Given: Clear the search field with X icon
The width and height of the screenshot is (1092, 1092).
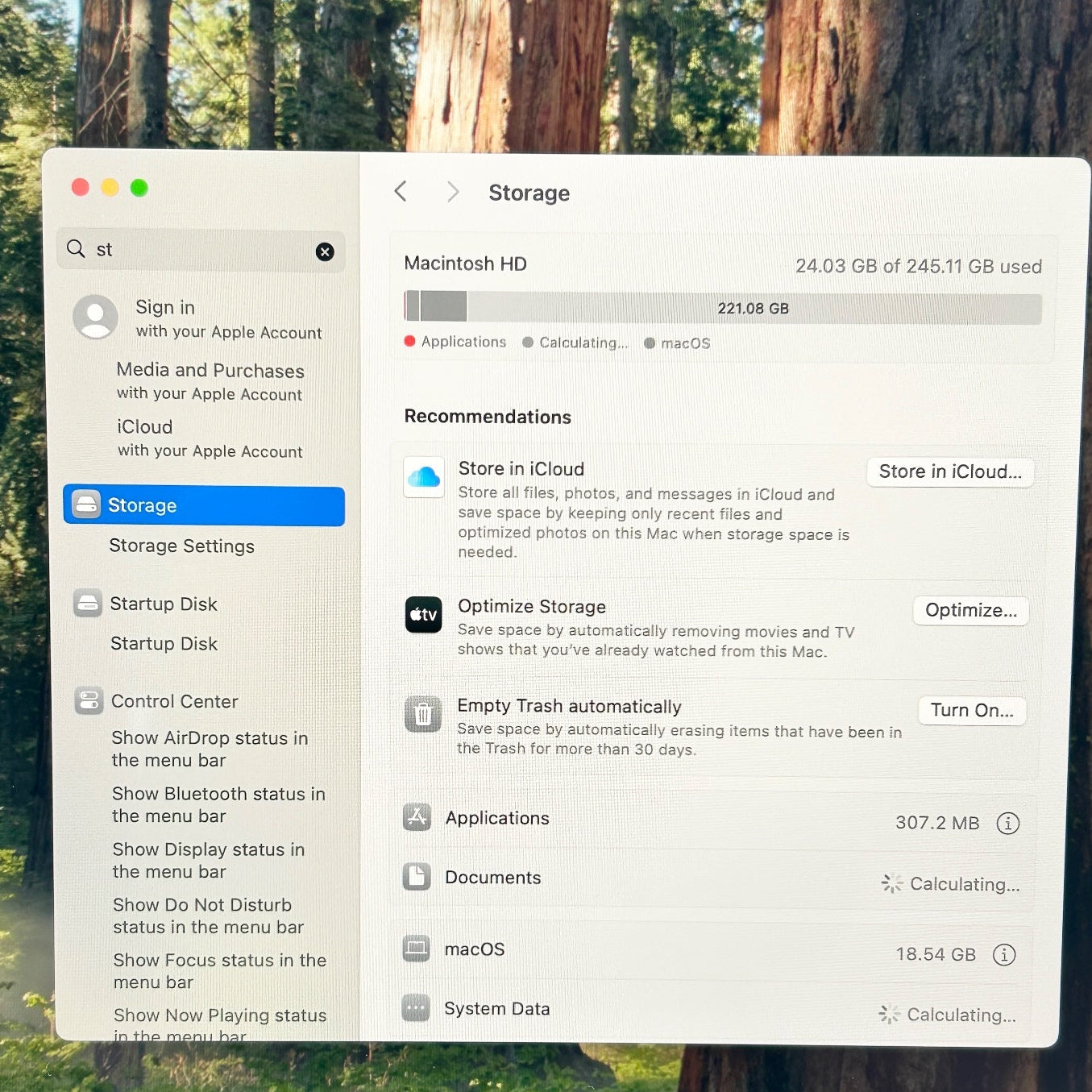Looking at the screenshot, I should (325, 252).
